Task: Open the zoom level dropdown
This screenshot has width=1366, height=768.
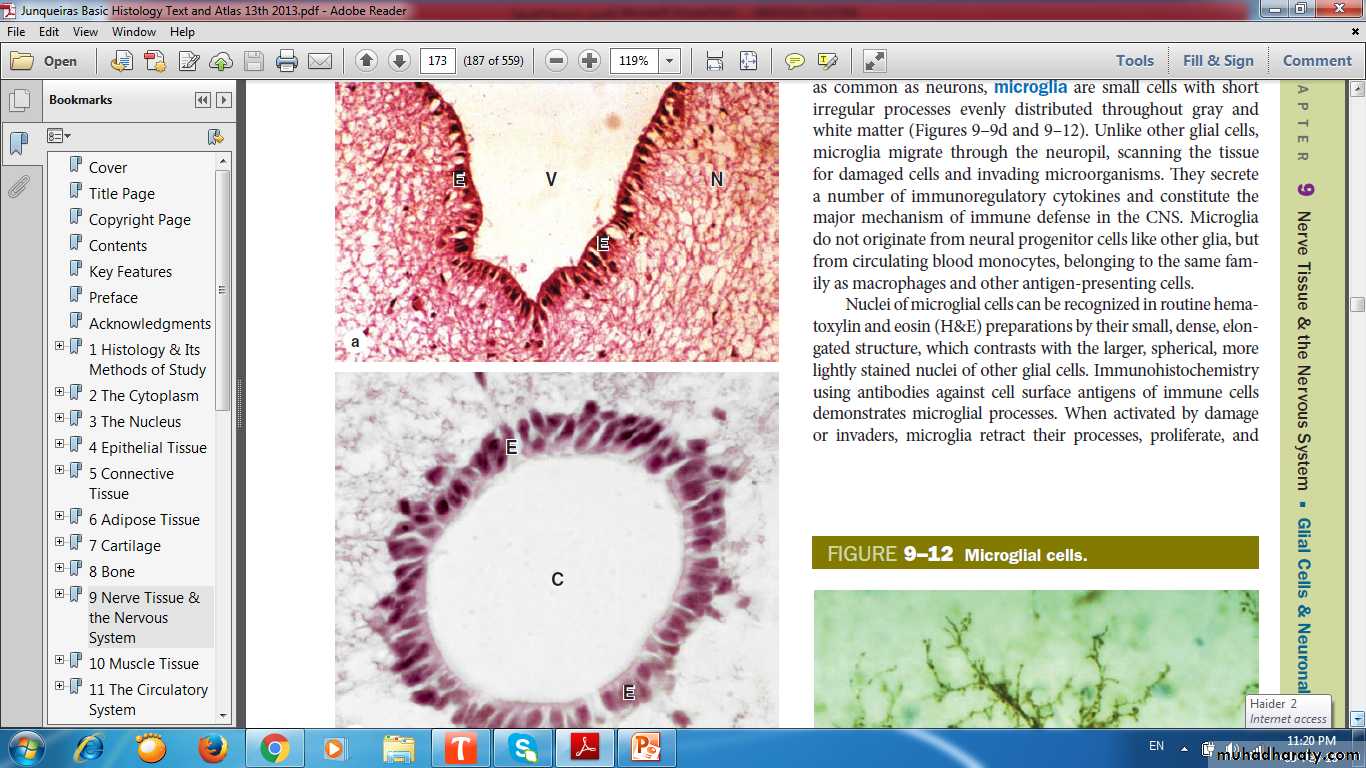Action: [670, 61]
